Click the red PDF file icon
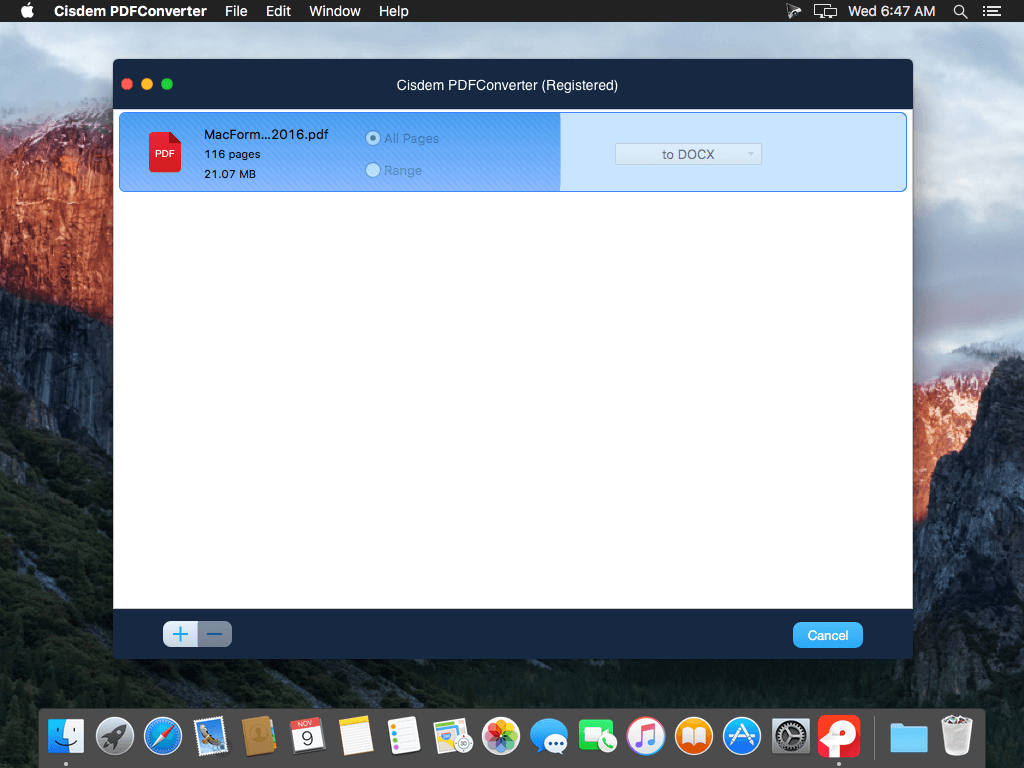Viewport: 1024px width, 768px height. click(165, 152)
